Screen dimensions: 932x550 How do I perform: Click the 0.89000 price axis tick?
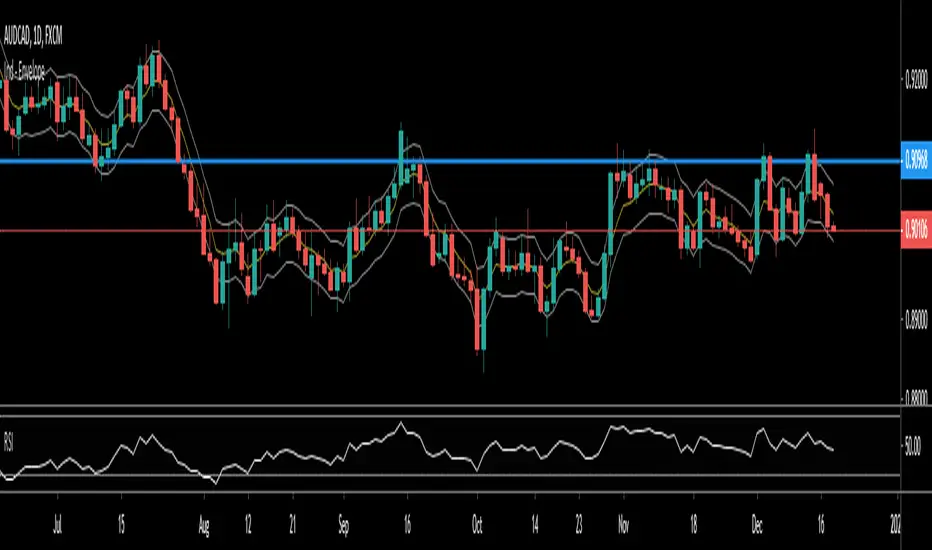[x=916, y=322]
